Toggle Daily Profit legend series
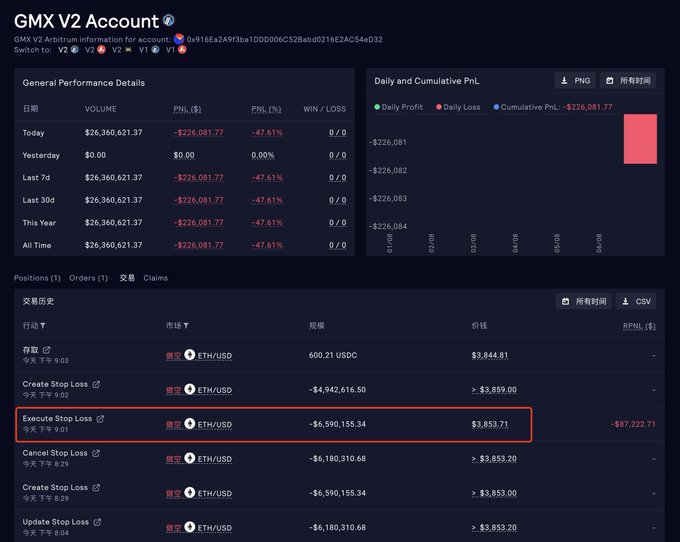The width and height of the screenshot is (680, 542). click(x=398, y=107)
